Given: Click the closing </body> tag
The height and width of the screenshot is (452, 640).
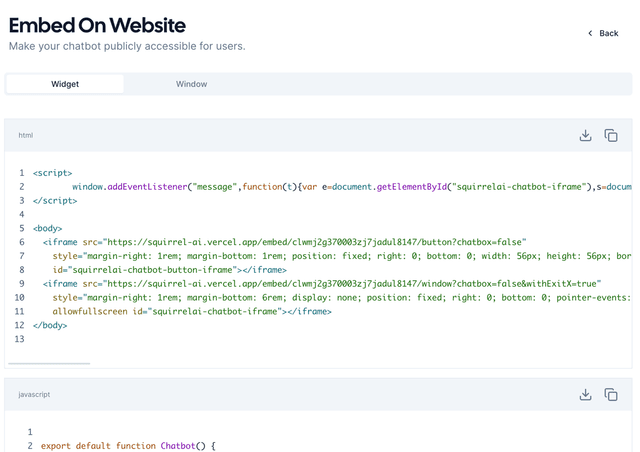Looking at the screenshot, I should 50,325.
